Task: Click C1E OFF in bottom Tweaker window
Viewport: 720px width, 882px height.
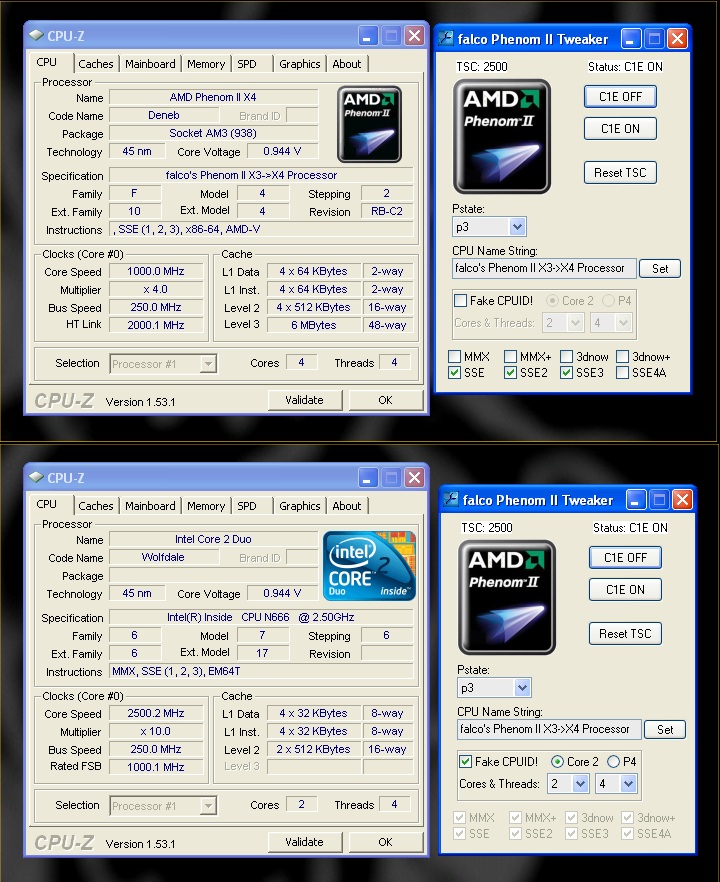Action: point(625,558)
